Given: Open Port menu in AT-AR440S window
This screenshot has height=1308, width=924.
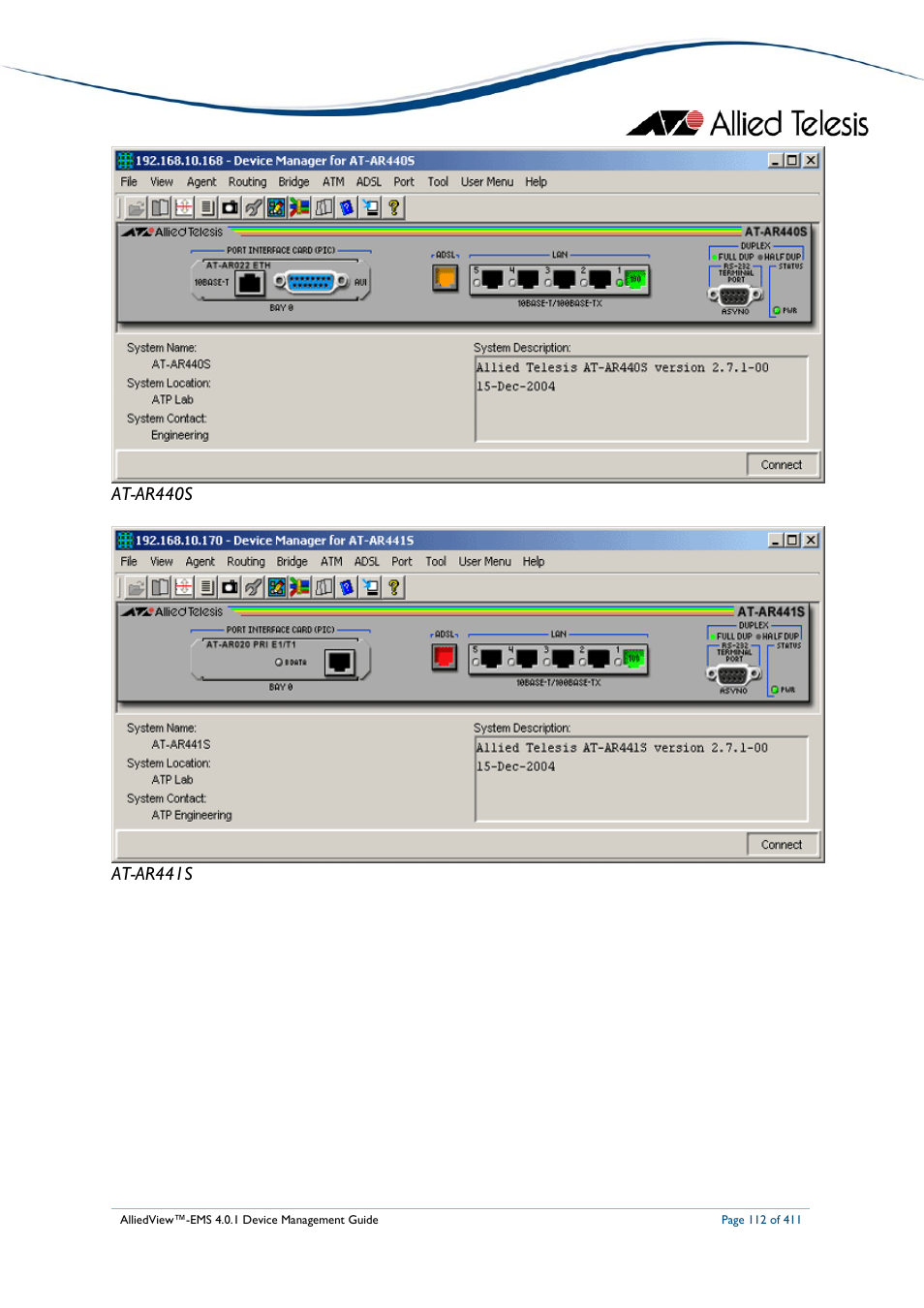Looking at the screenshot, I should pos(404,182).
